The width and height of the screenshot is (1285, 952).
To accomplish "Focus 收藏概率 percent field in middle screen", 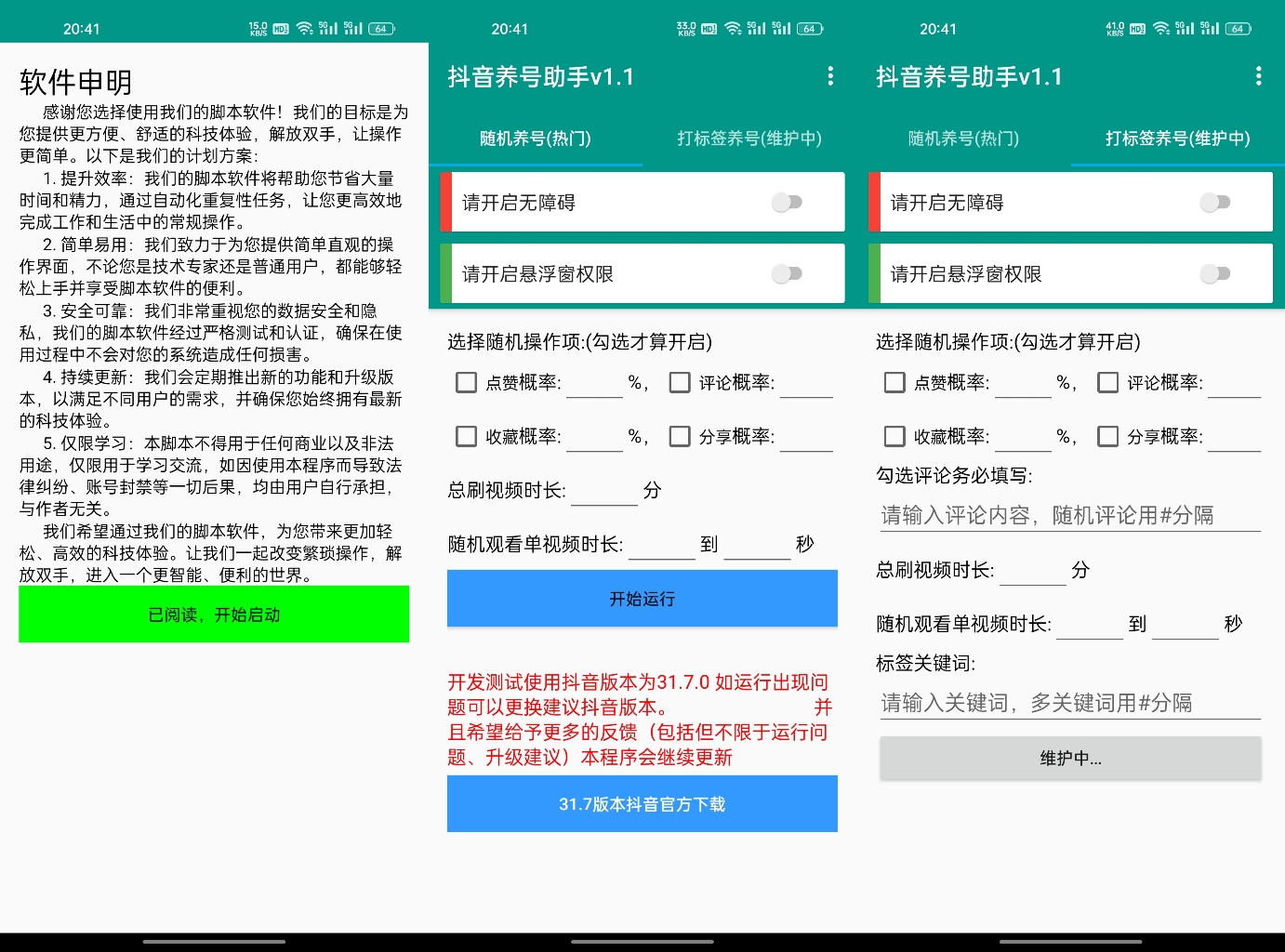I will click(x=594, y=436).
